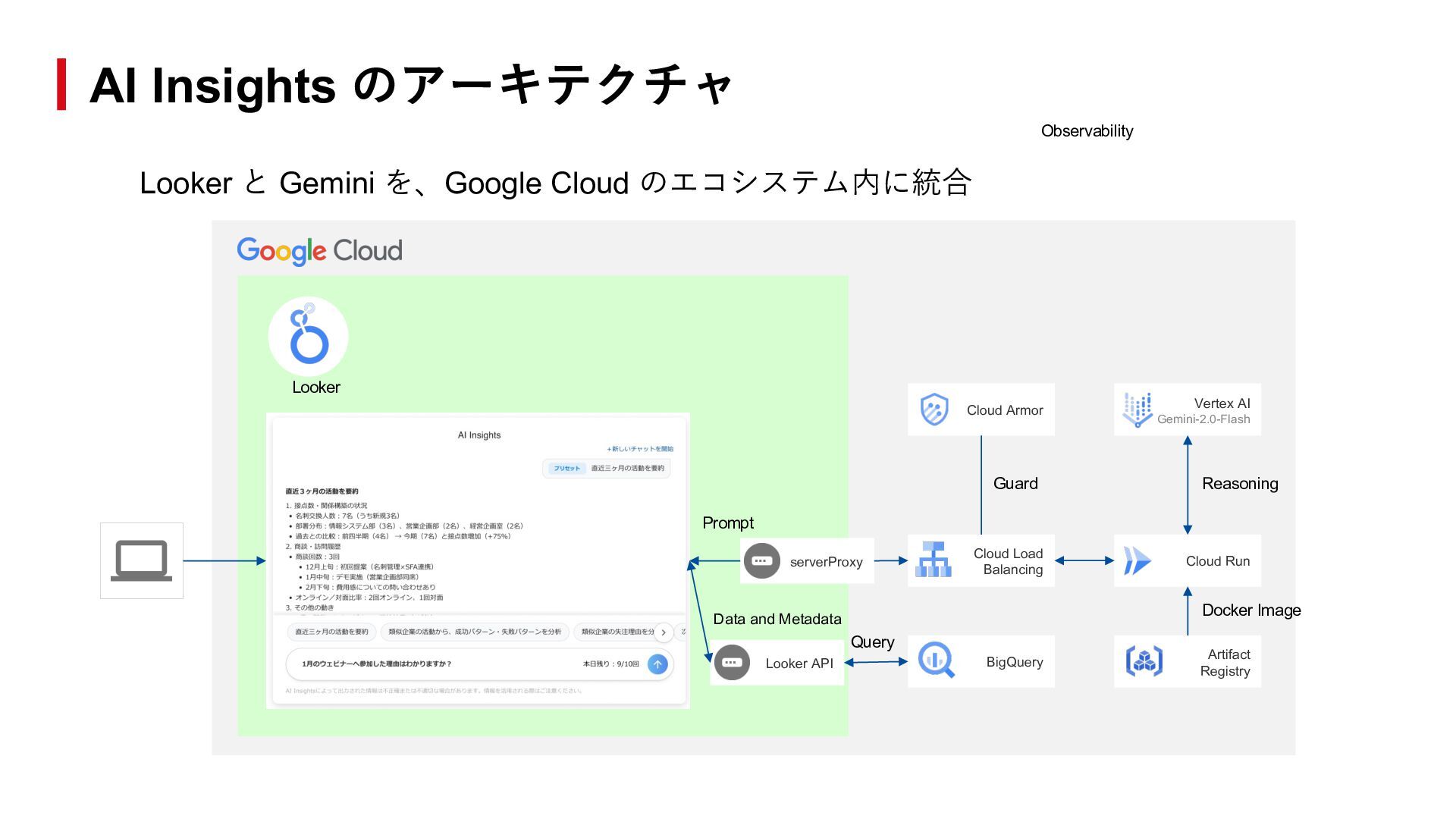The width and height of the screenshot is (1456, 819).
Task: Click the Guard connector label
Action: click(1015, 484)
